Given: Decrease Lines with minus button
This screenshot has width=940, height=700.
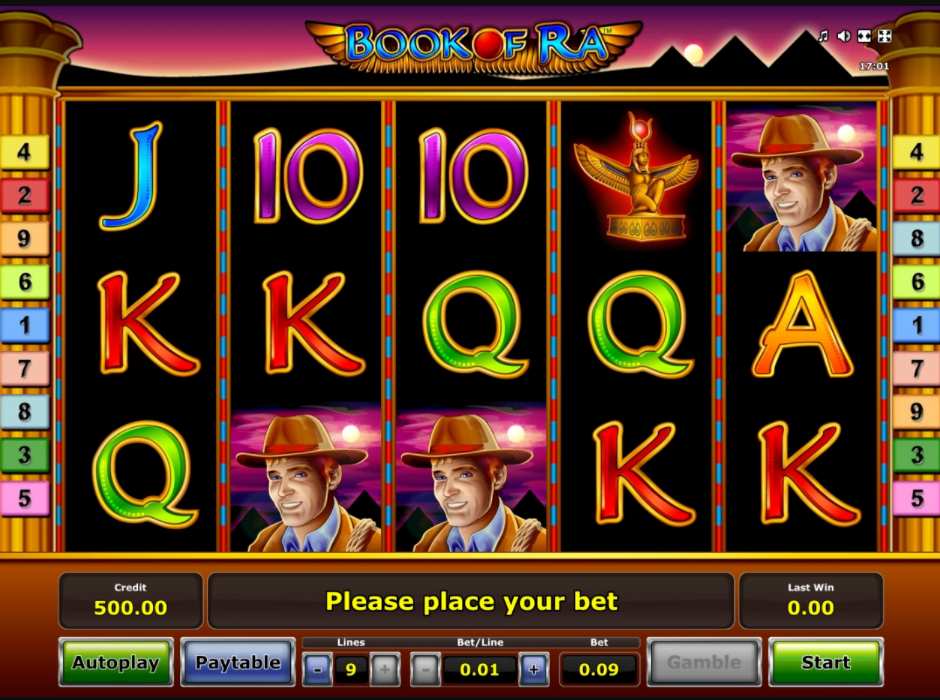Looking at the screenshot, I should click(x=318, y=669).
